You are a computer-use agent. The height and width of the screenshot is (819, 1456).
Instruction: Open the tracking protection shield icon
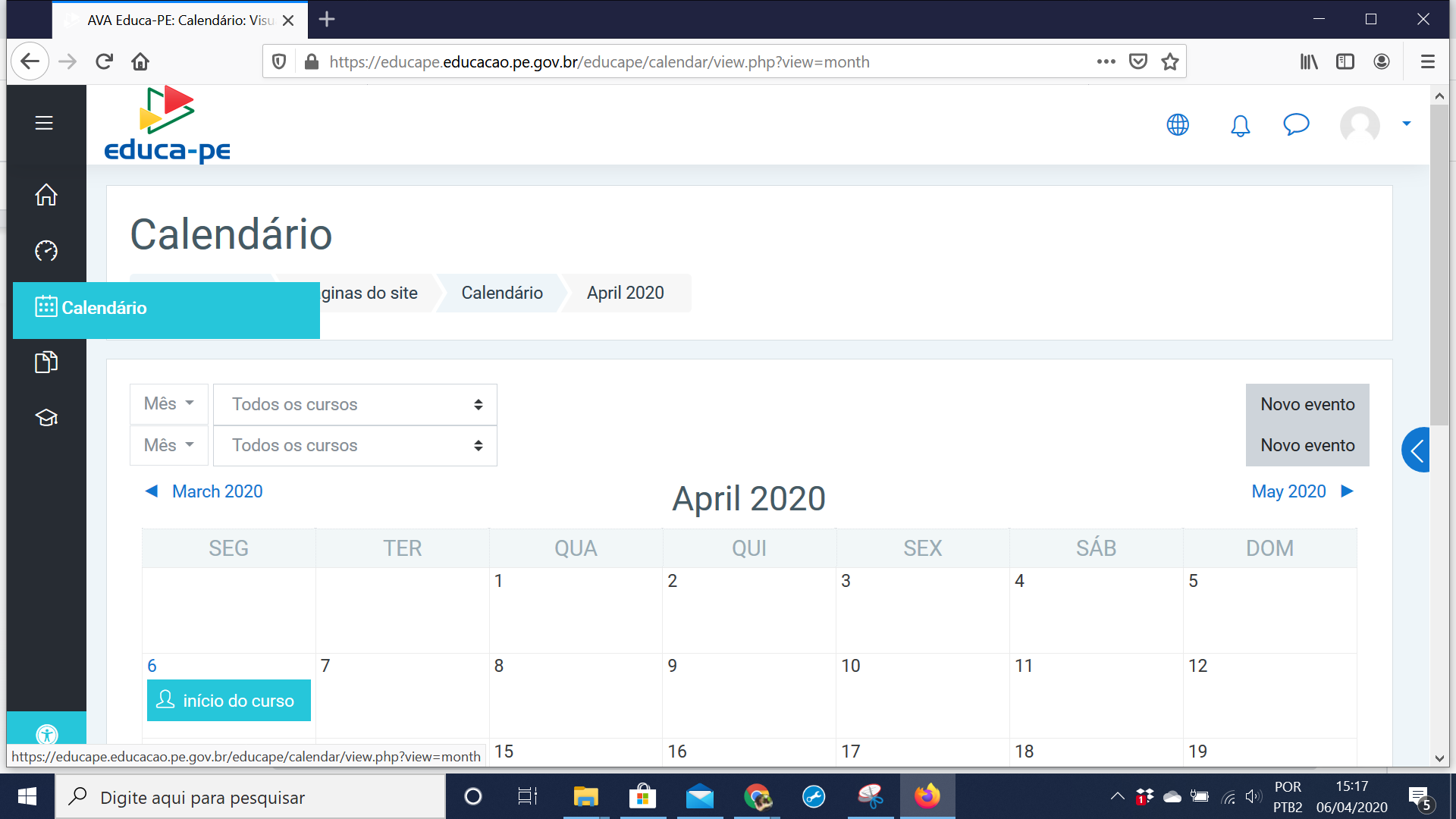tap(279, 61)
